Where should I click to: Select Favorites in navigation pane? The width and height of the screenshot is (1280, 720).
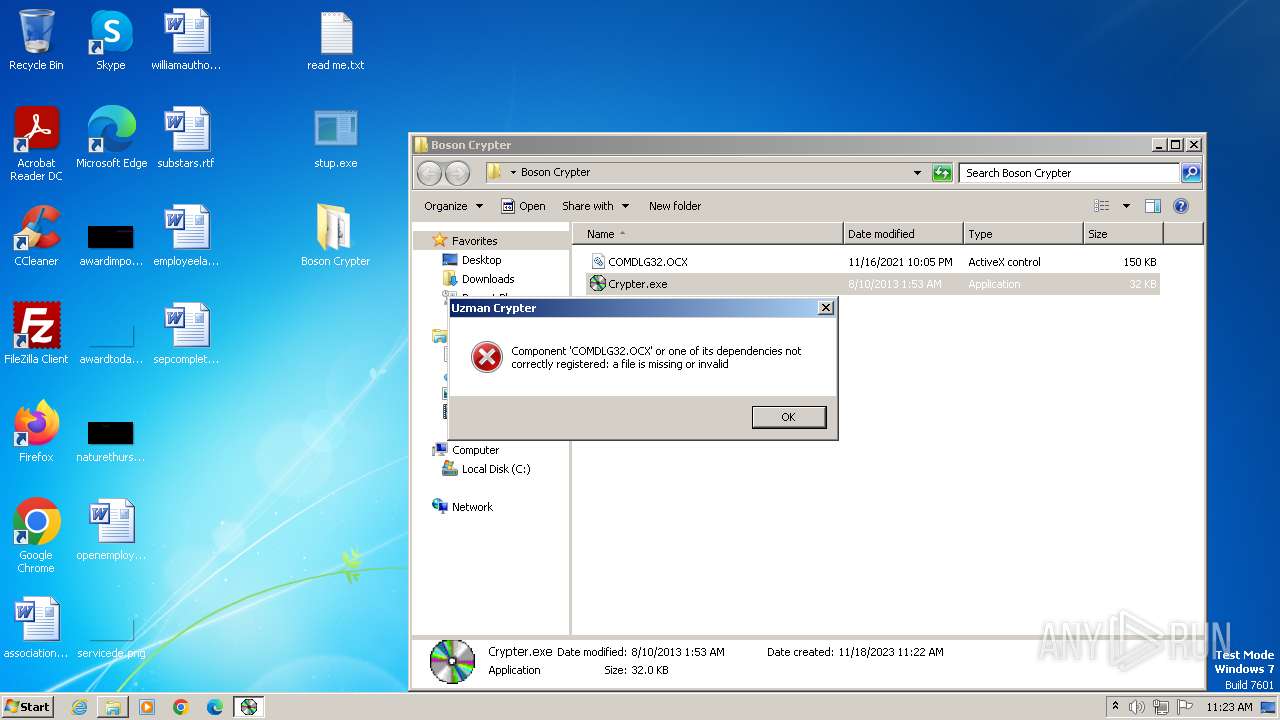coord(474,241)
